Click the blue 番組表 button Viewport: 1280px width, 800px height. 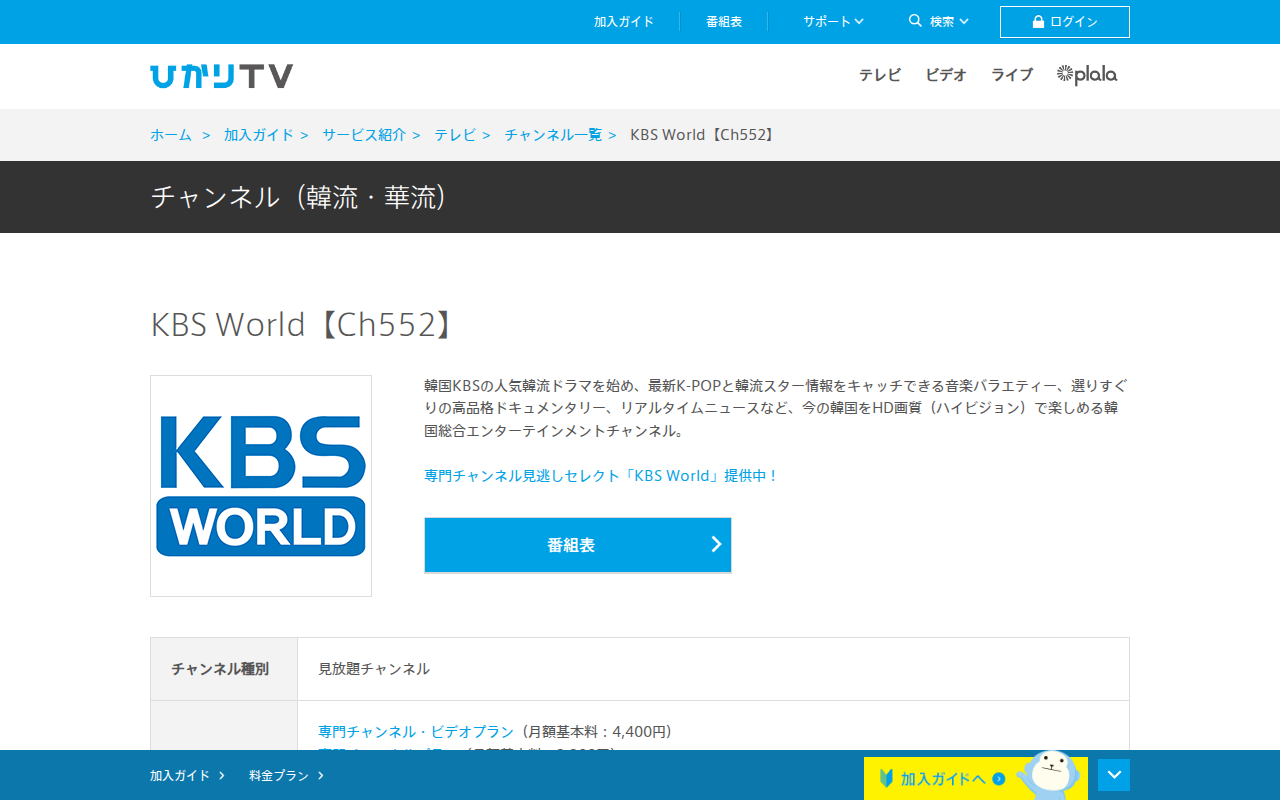pos(578,545)
